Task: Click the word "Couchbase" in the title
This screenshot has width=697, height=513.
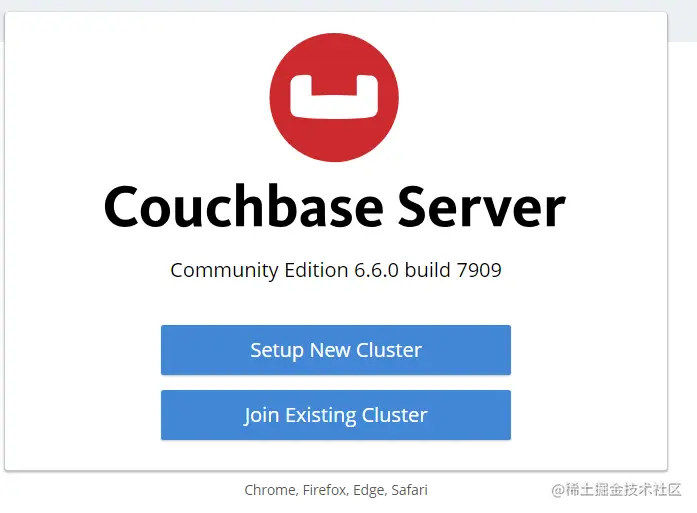Action: tap(243, 207)
